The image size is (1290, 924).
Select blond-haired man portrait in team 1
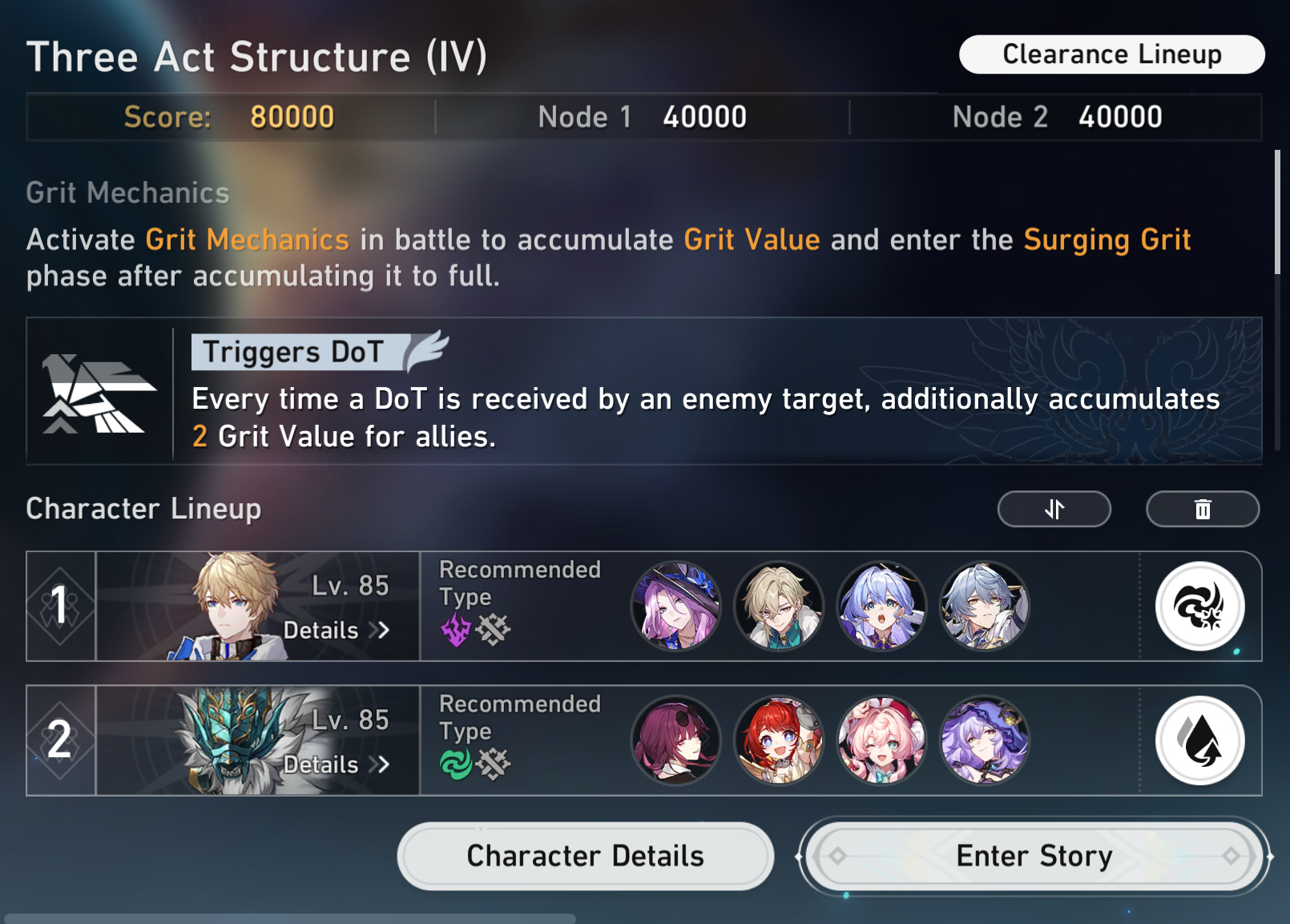[x=778, y=606]
